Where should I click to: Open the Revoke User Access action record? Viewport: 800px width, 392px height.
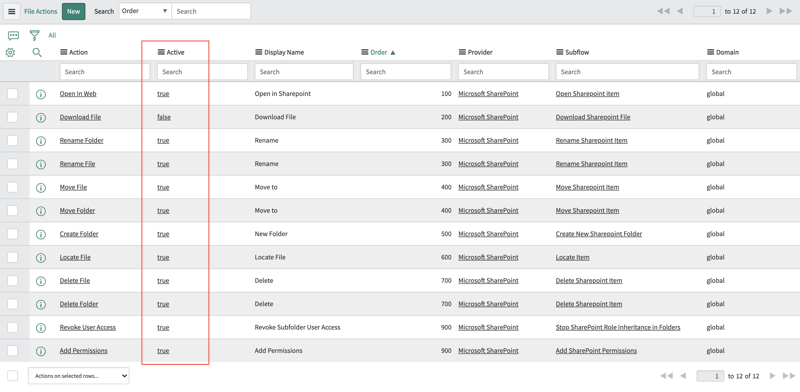pos(88,327)
